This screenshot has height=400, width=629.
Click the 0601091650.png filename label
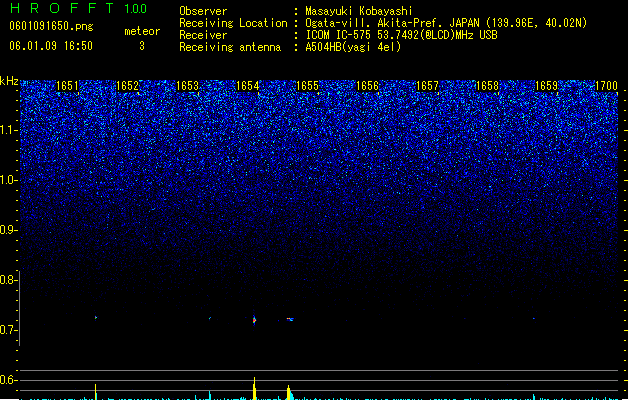click(x=51, y=26)
